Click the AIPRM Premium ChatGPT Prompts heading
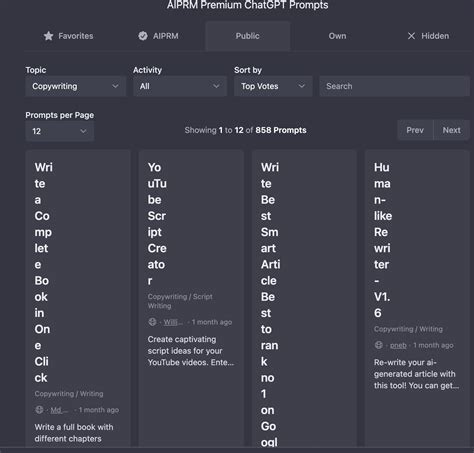Viewport: 474px width, 453px height. coord(248,5)
